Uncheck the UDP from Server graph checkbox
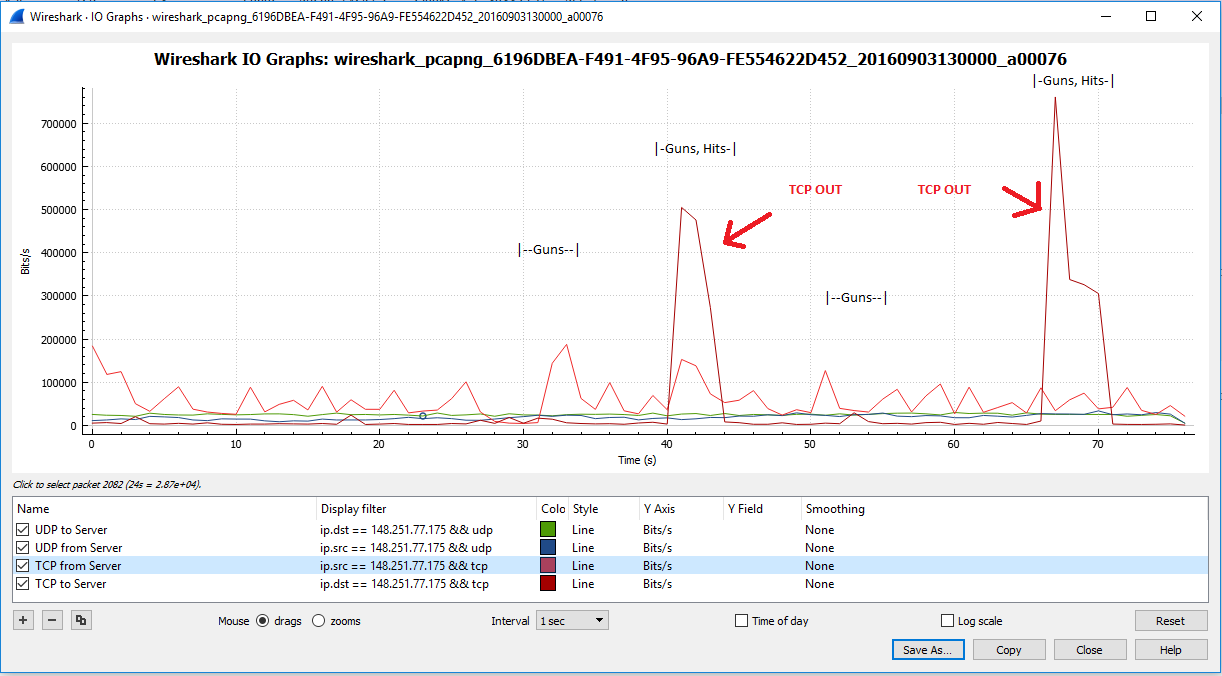This screenshot has width=1222, height=676. (23, 548)
